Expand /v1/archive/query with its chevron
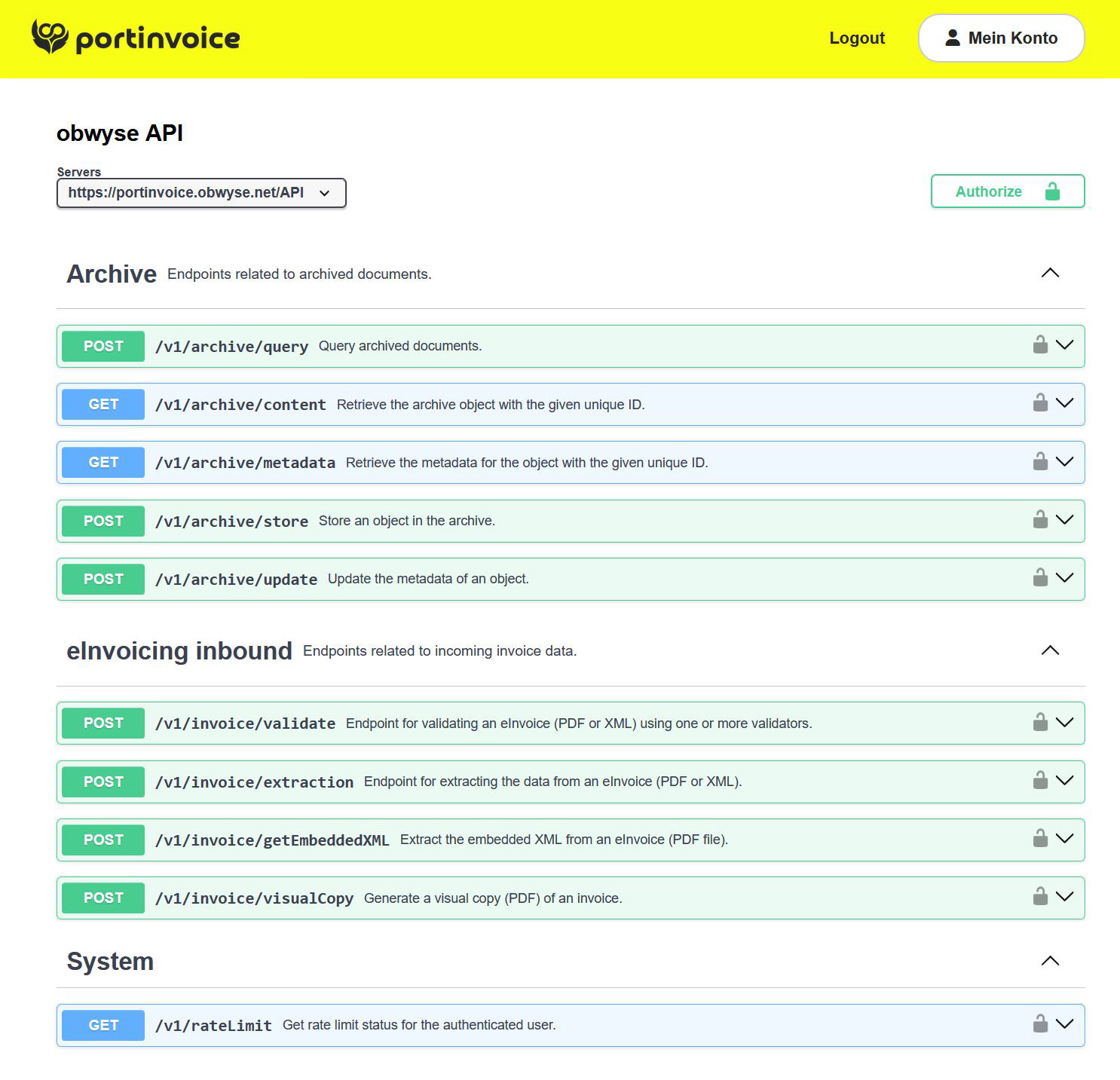Viewport: 1120px width, 1080px height. [1064, 344]
